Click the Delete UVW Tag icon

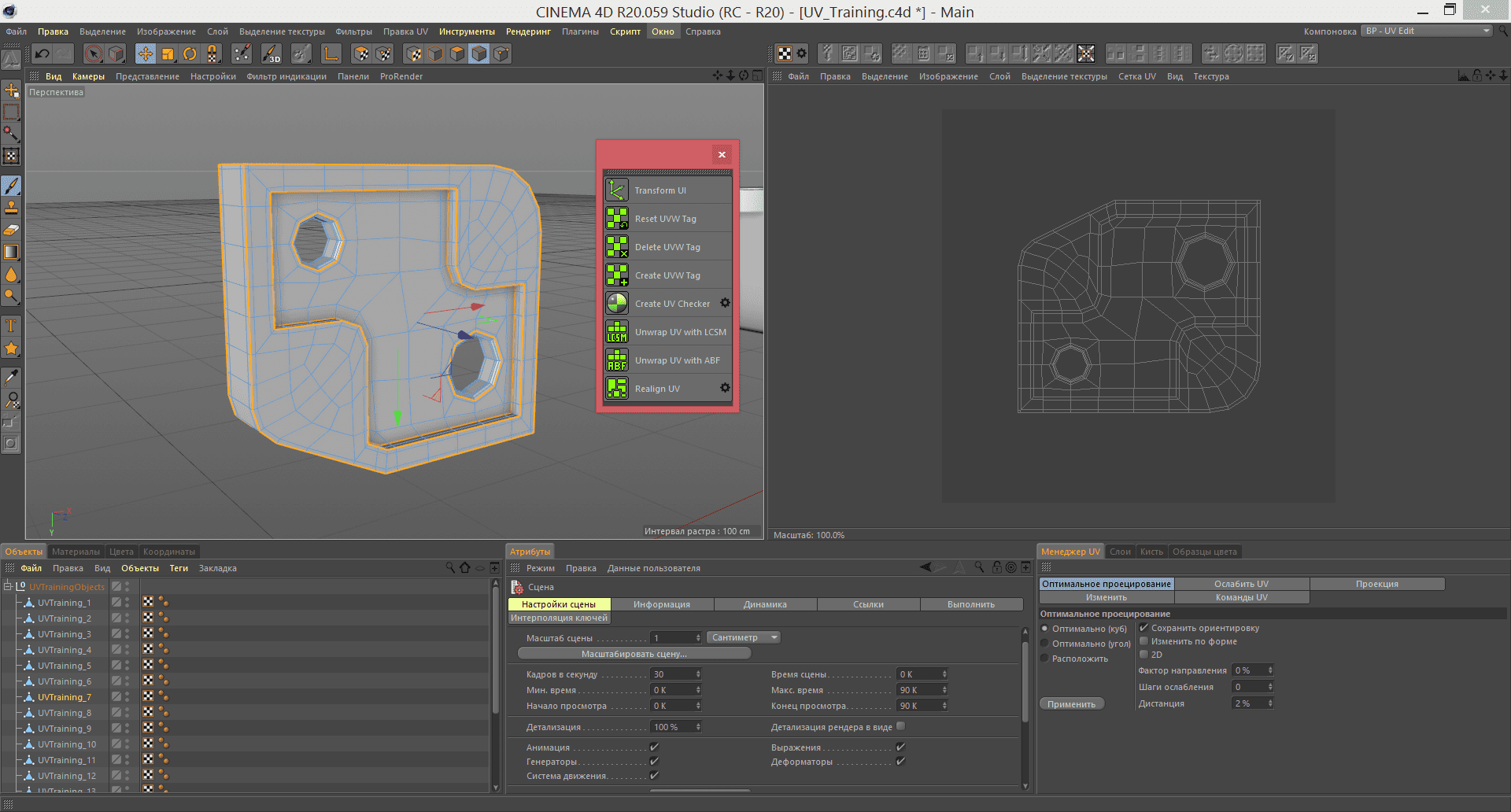pyautogui.click(x=617, y=247)
